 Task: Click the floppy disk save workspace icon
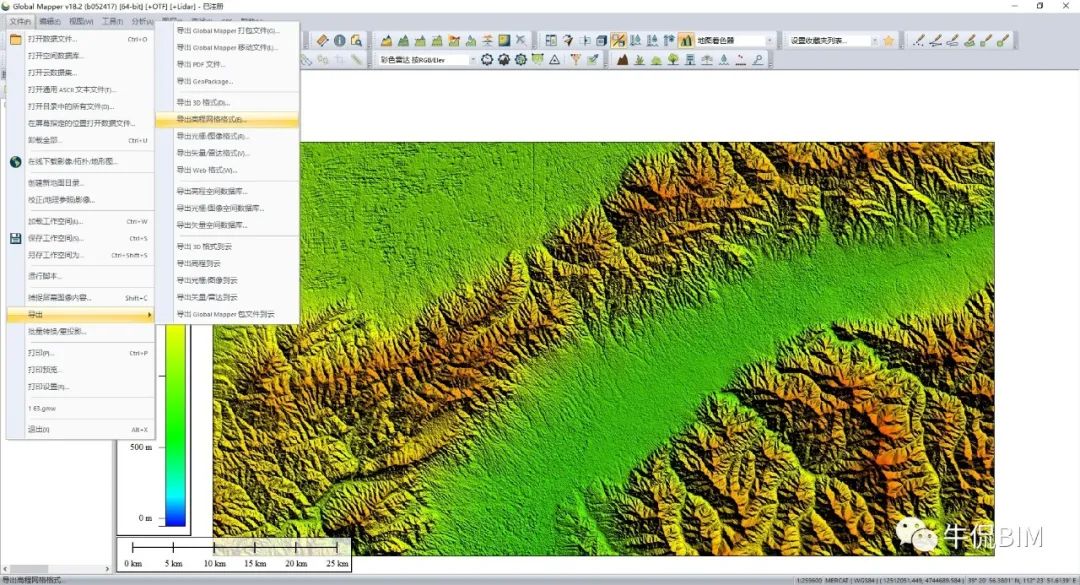click(x=16, y=238)
